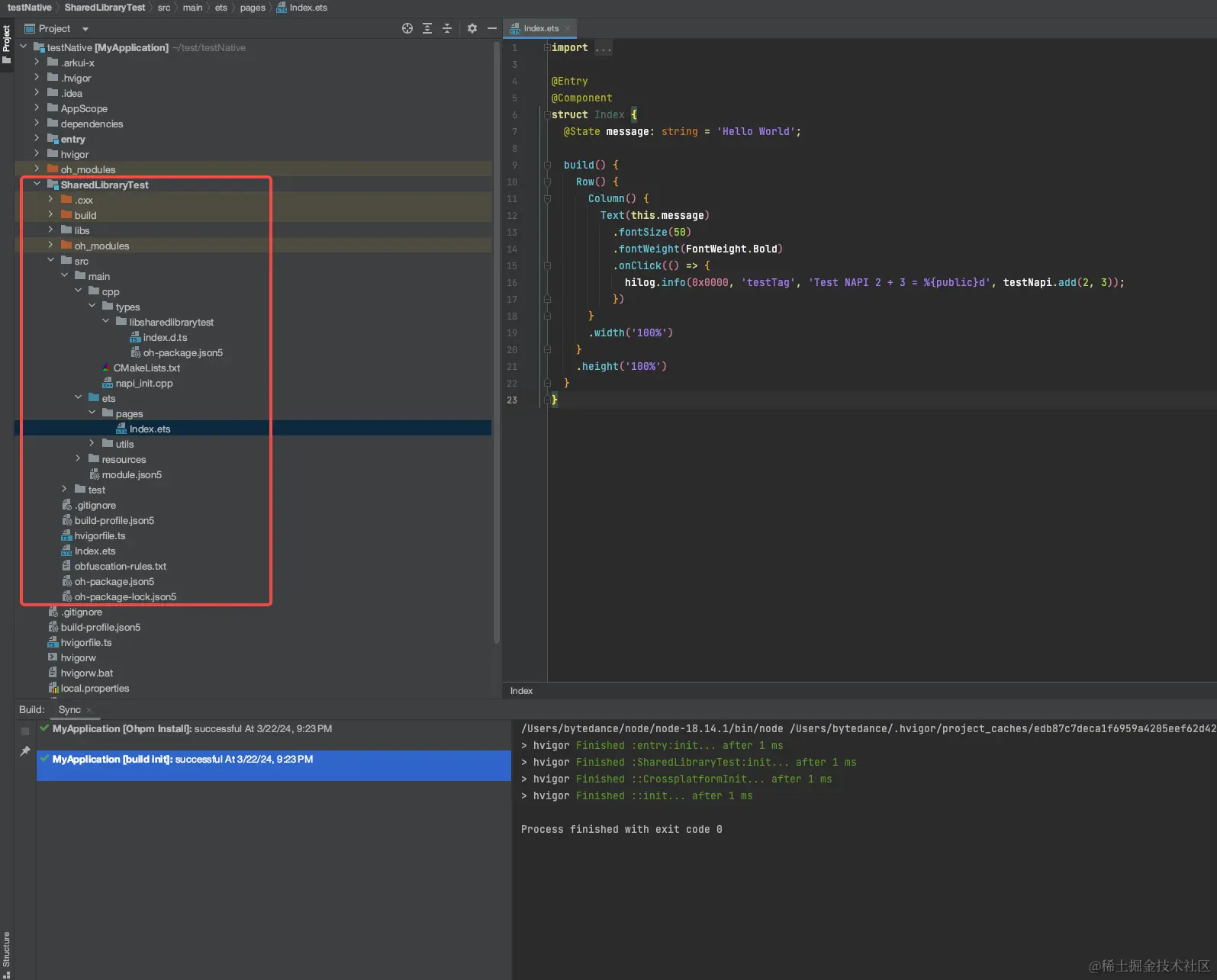The width and height of the screenshot is (1217, 980).
Task: Switch to the Index.ets editor tab
Action: pyautogui.click(x=540, y=28)
